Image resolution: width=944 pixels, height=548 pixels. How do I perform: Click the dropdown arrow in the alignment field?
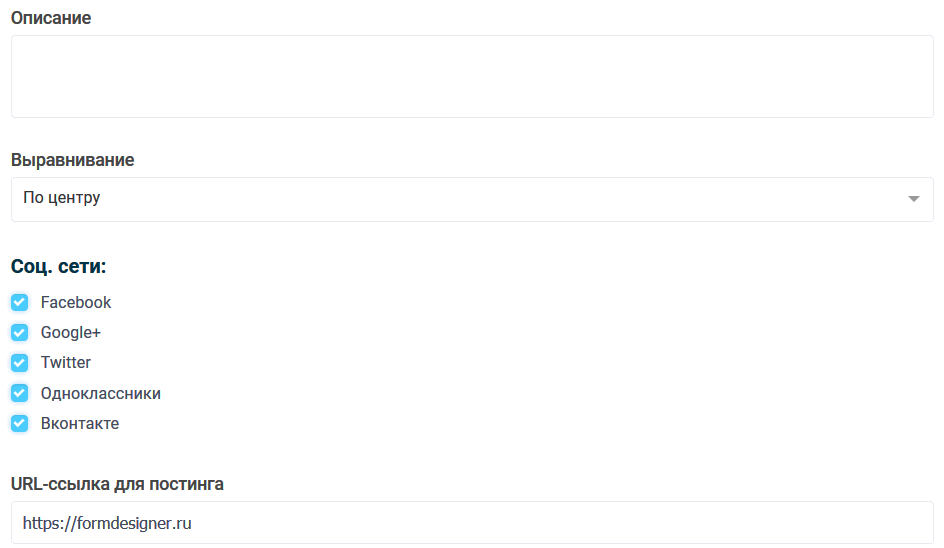[913, 199]
